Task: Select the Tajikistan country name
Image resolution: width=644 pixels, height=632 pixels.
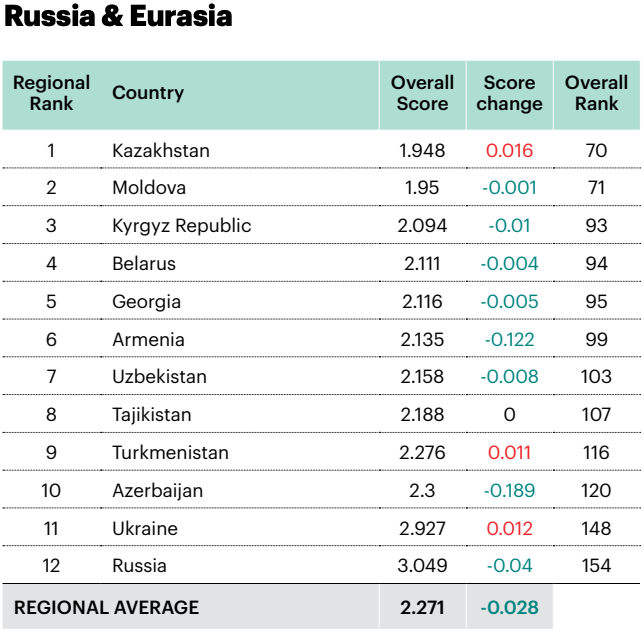Action: tap(152, 415)
